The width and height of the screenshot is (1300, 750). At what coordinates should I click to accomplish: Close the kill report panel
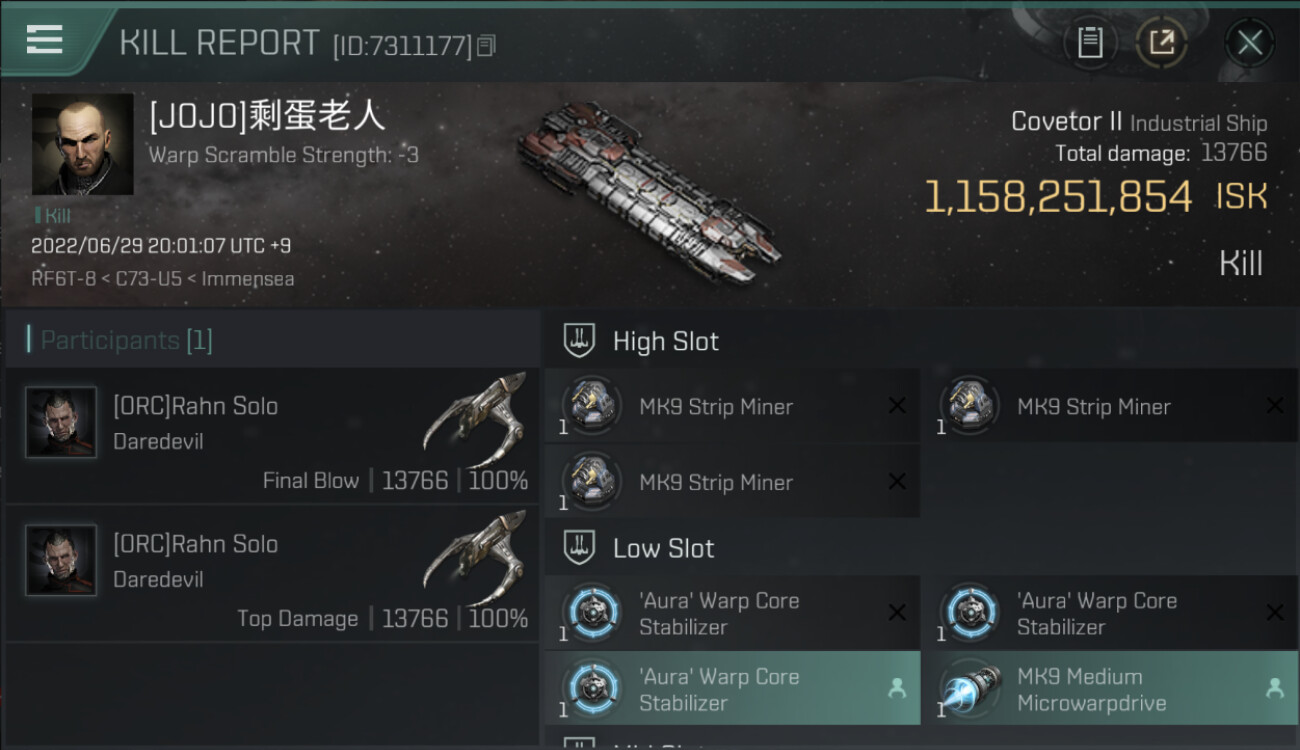point(1249,43)
